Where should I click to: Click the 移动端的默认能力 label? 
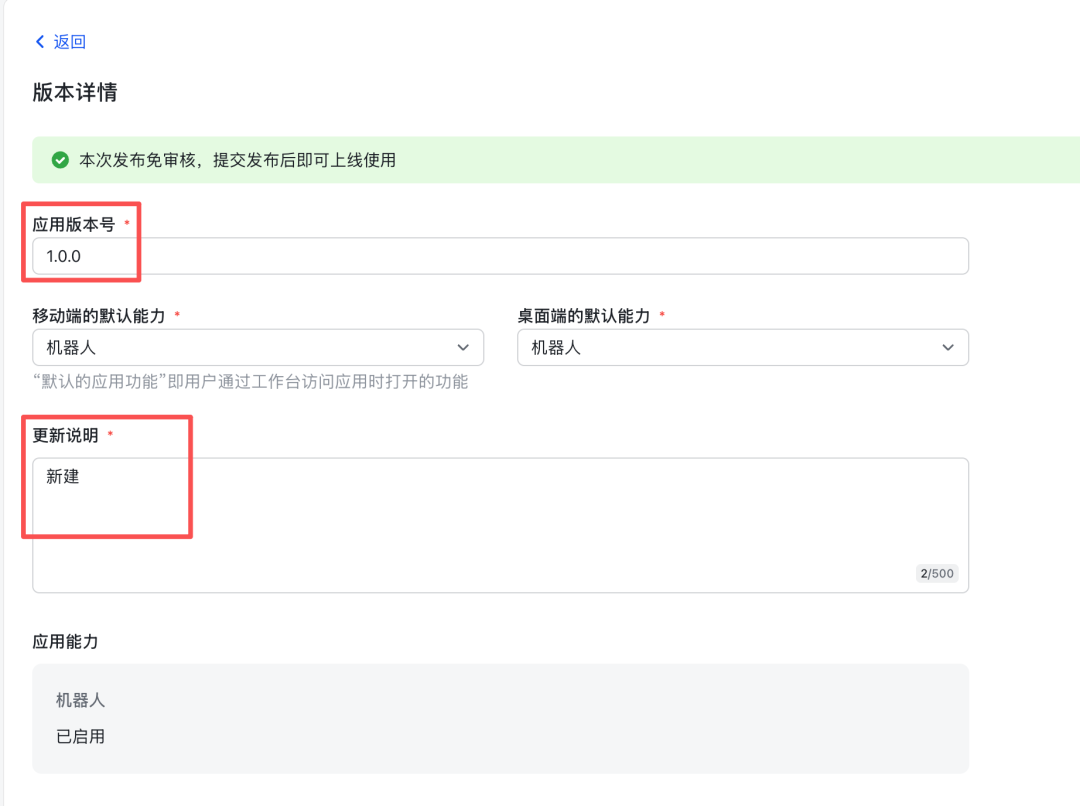pos(99,316)
